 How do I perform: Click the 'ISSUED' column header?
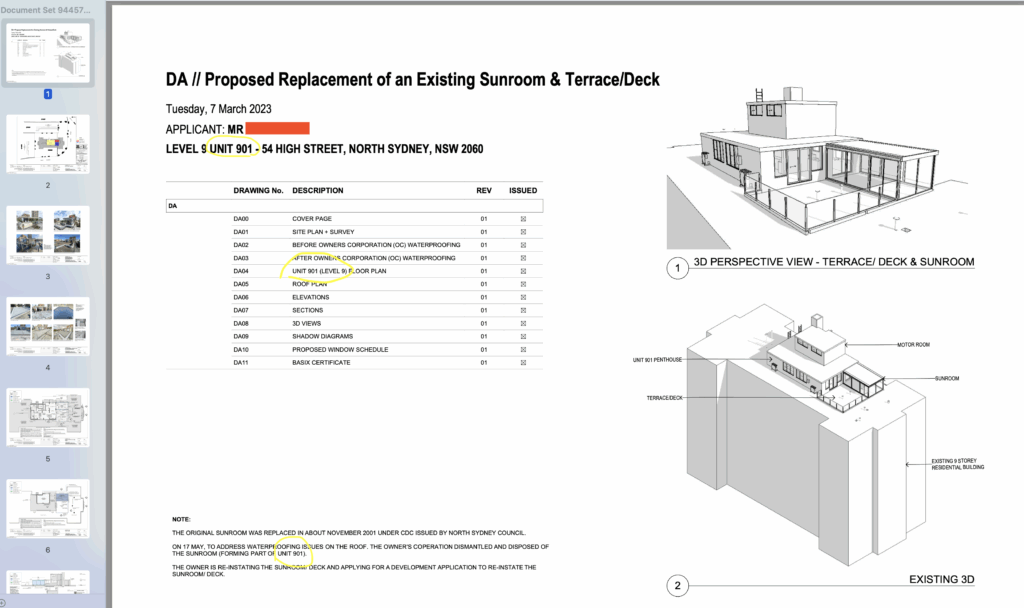(x=523, y=191)
